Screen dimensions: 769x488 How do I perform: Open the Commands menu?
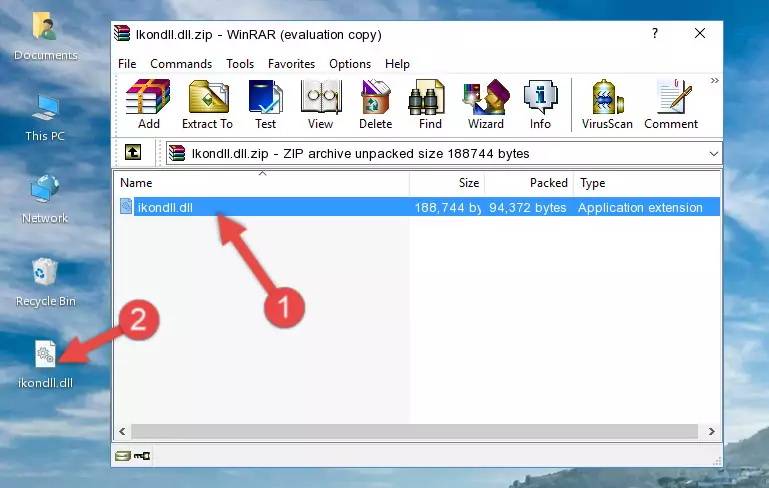[181, 64]
